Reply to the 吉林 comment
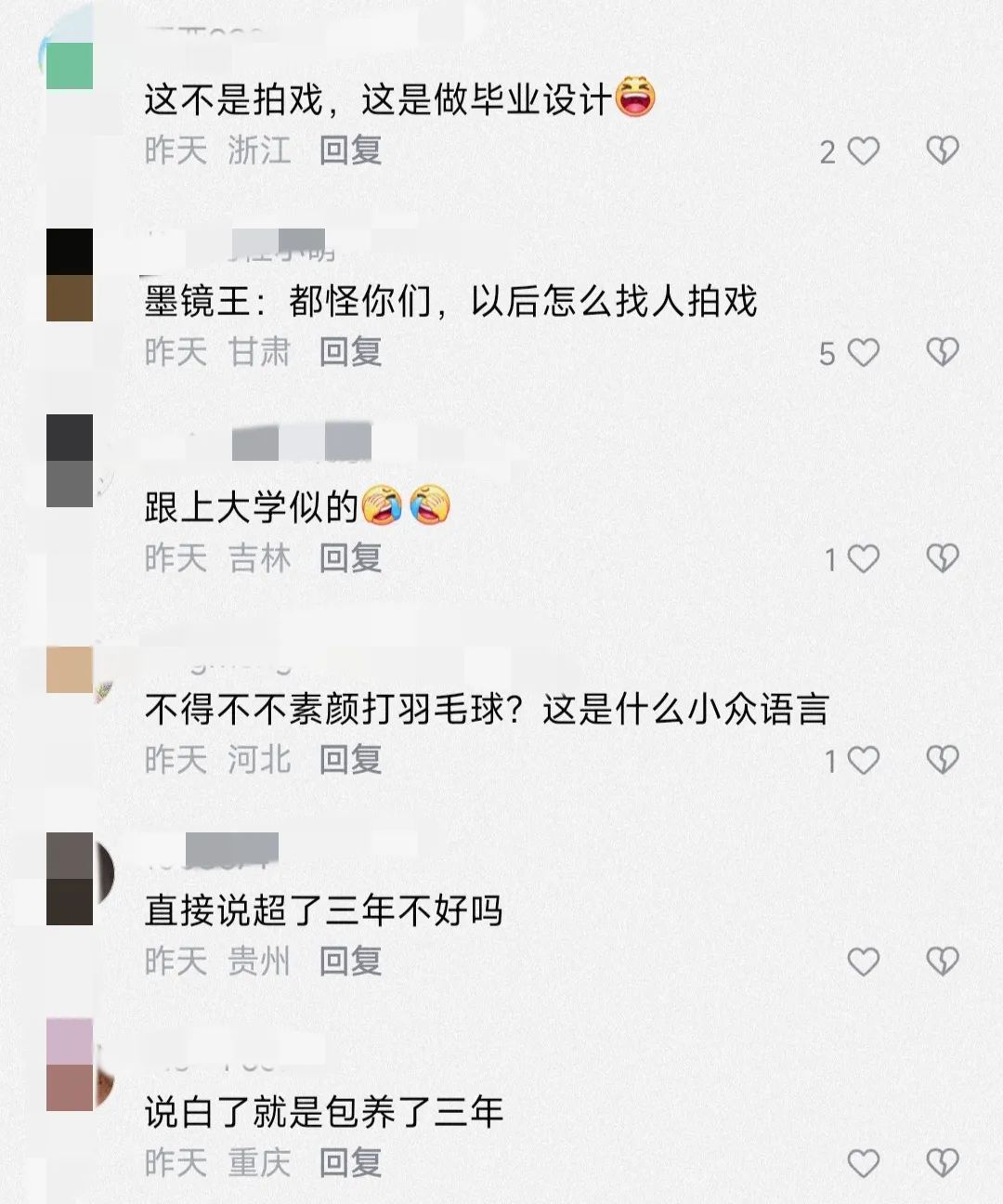1003x1204 pixels. (350, 558)
